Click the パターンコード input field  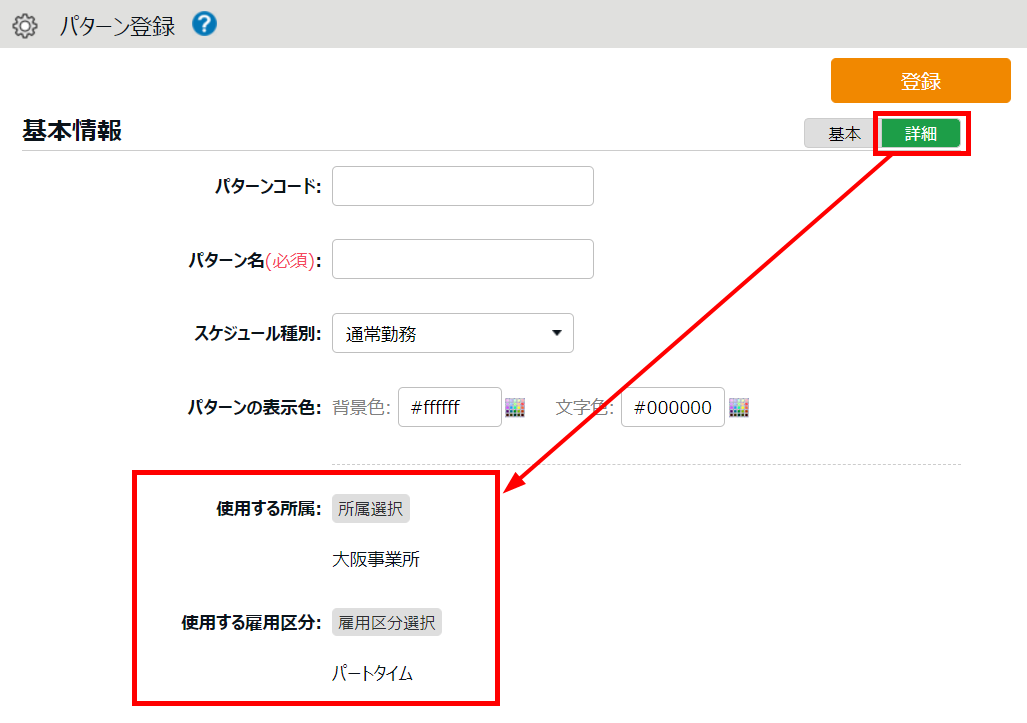point(462,186)
